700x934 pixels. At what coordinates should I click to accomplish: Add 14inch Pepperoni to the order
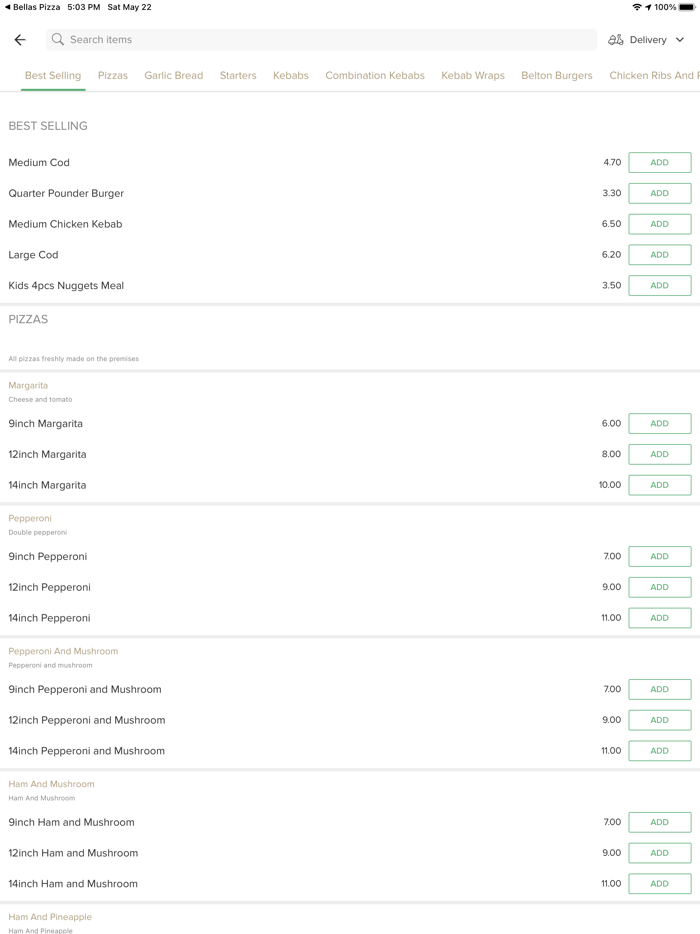[659, 618]
